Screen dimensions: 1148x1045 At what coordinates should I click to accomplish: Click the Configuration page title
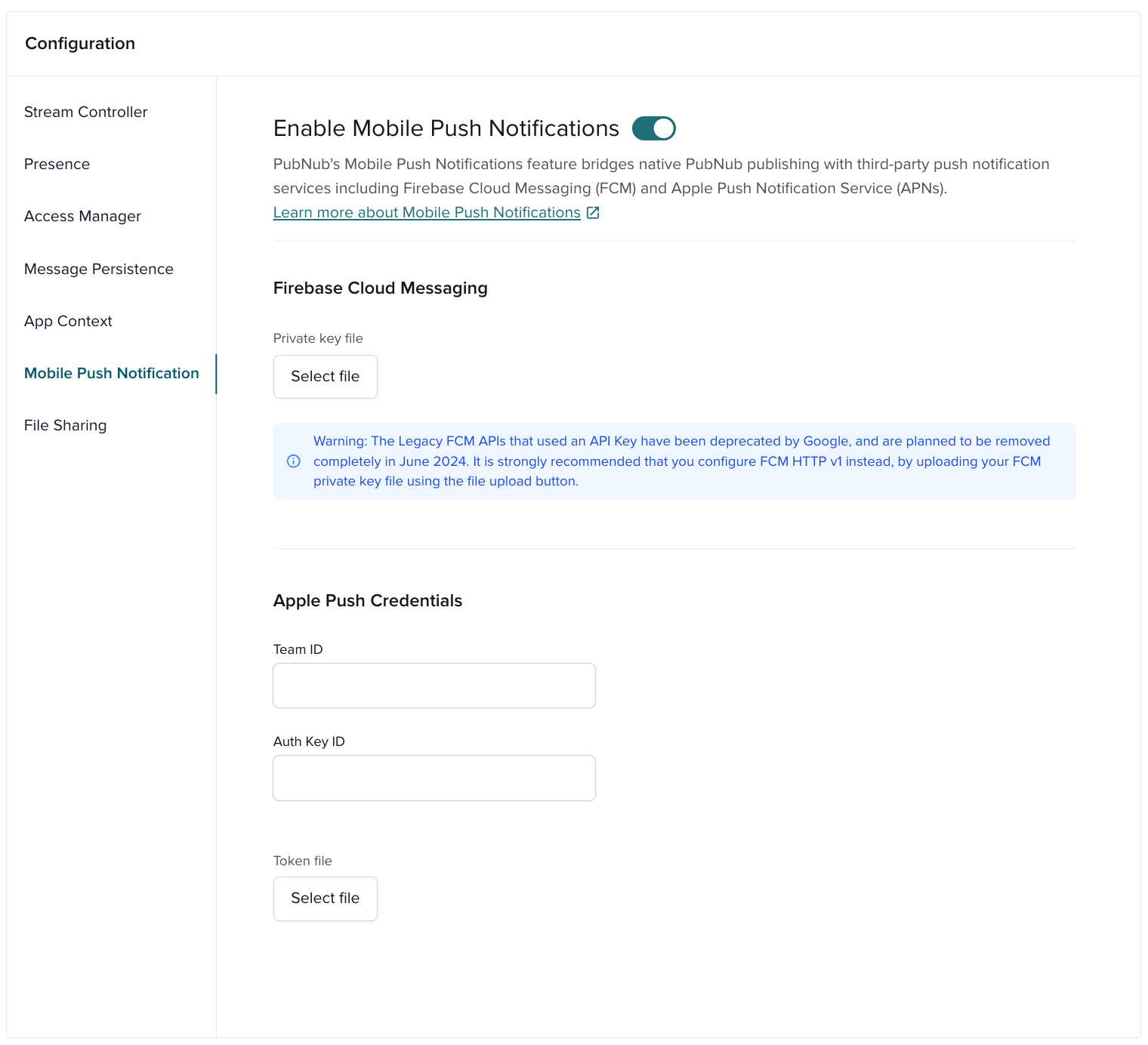(79, 43)
